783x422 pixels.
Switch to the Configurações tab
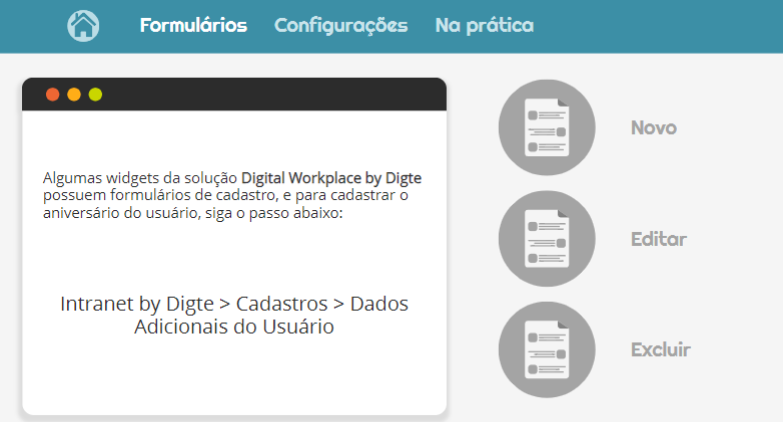[x=341, y=26]
